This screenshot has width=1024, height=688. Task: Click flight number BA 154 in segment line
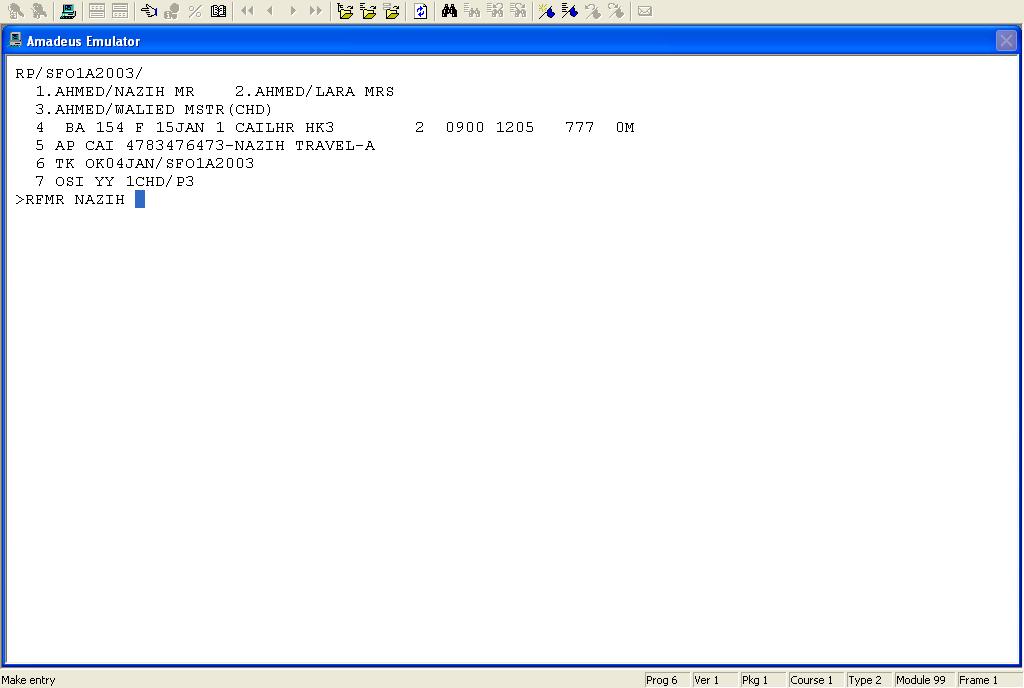coord(95,127)
